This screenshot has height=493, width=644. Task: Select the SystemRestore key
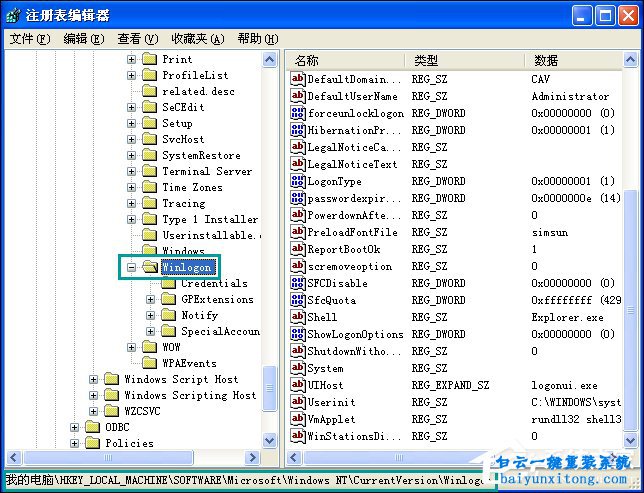(201, 155)
